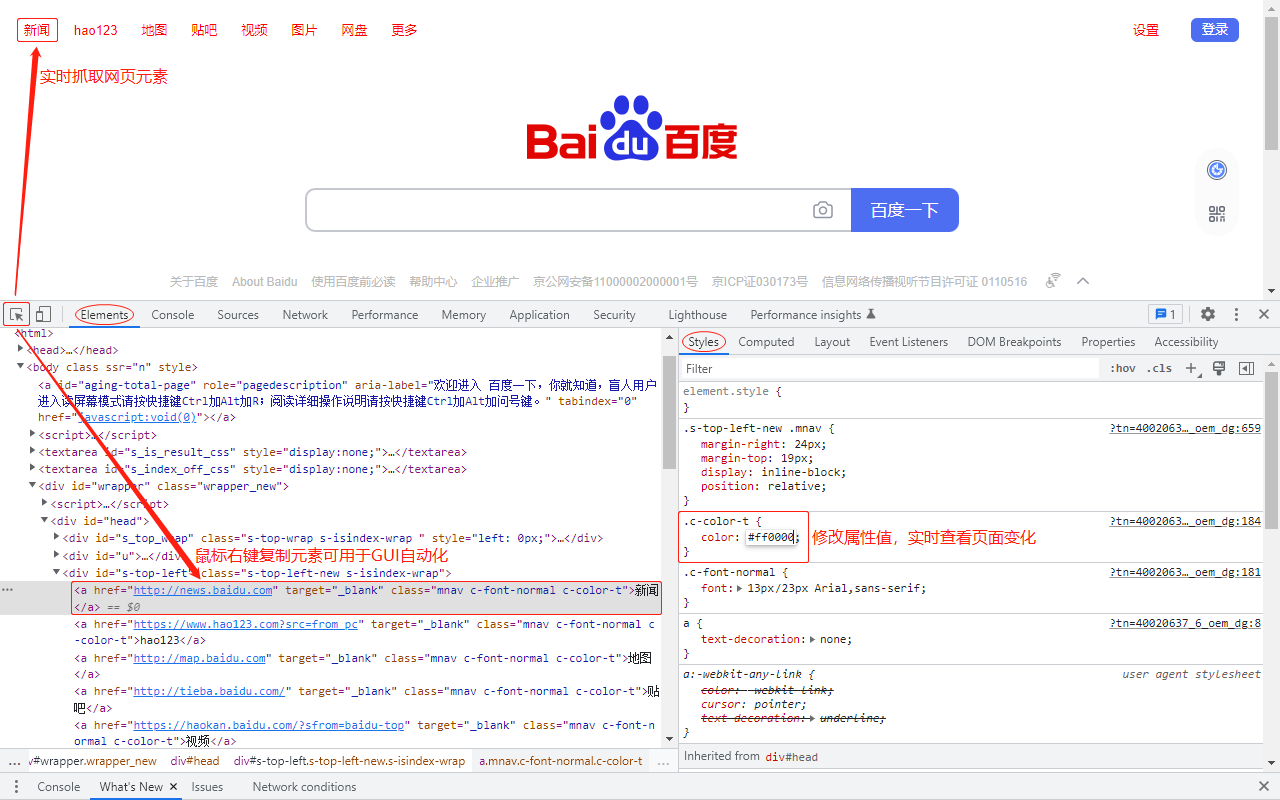Open the DevTools three-dot customize menu
The height and width of the screenshot is (800, 1280).
1236,314
